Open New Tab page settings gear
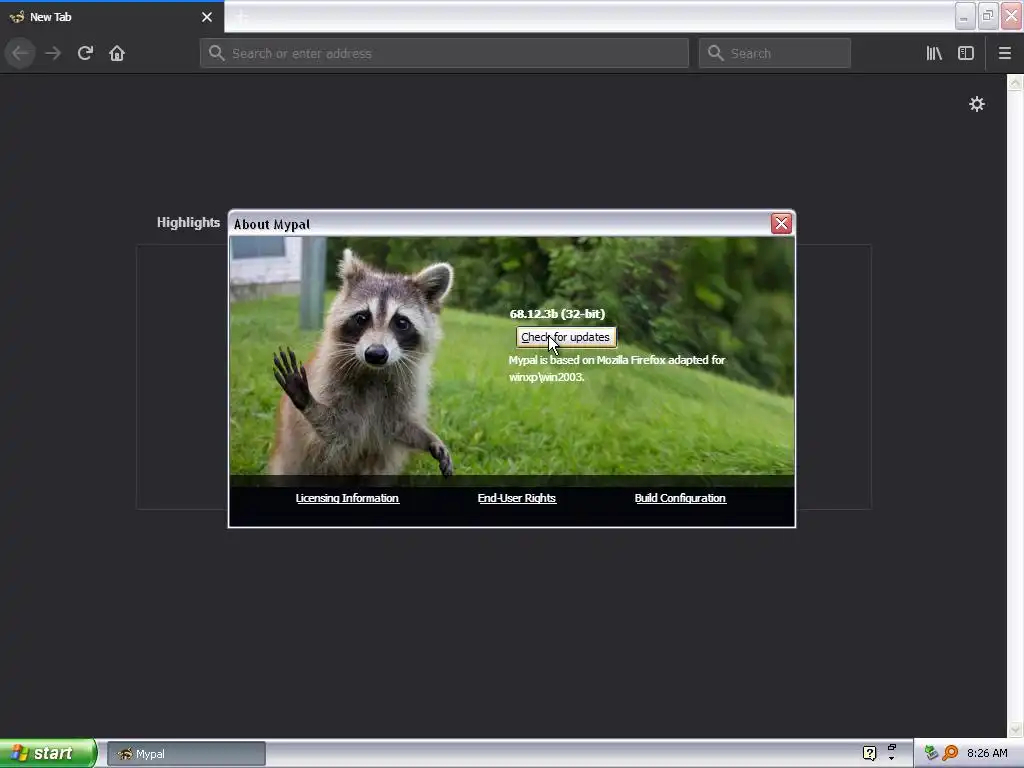The width and height of the screenshot is (1024, 768). pyautogui.click(x=976, y=104)
